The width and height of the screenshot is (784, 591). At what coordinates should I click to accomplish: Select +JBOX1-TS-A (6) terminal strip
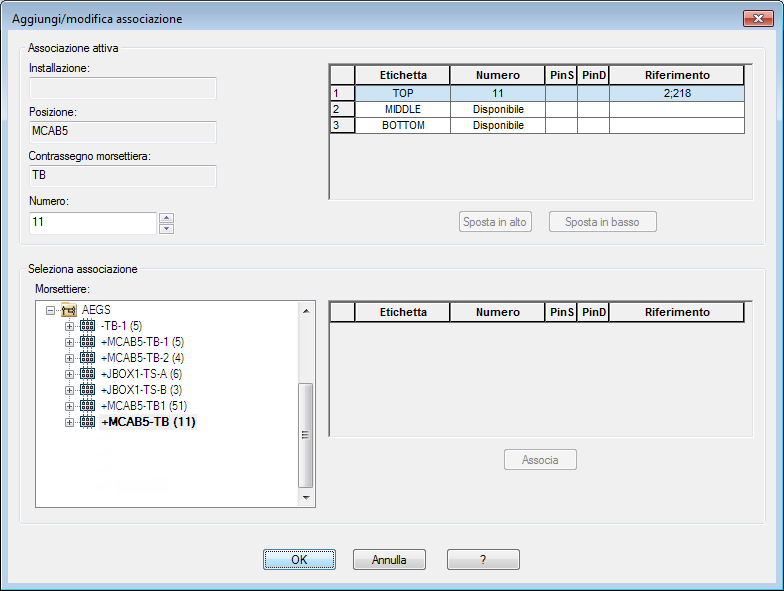[x=142, y=374]
